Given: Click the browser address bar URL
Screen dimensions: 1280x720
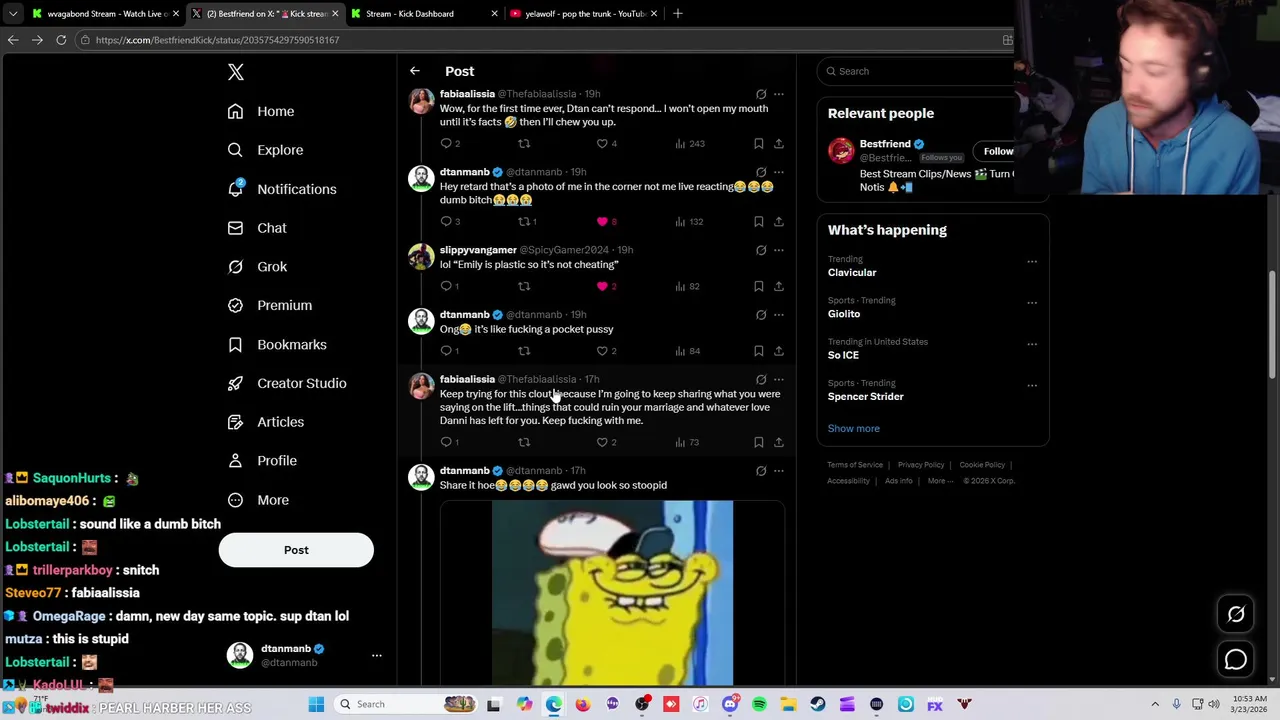Looking at the screenshot, I should 217,40.
